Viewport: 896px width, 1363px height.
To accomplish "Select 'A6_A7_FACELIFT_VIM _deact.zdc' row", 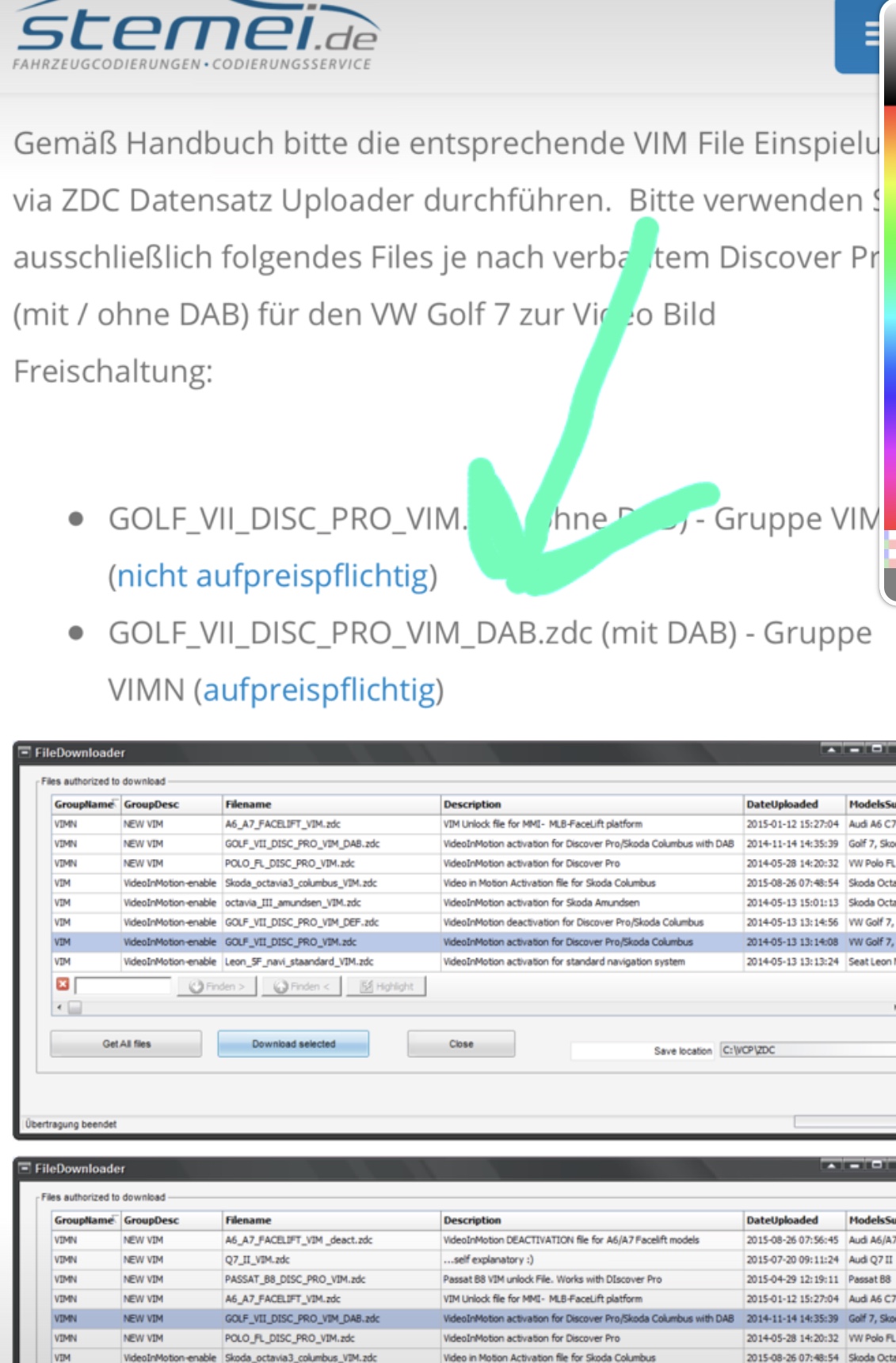I will 474,1240.
